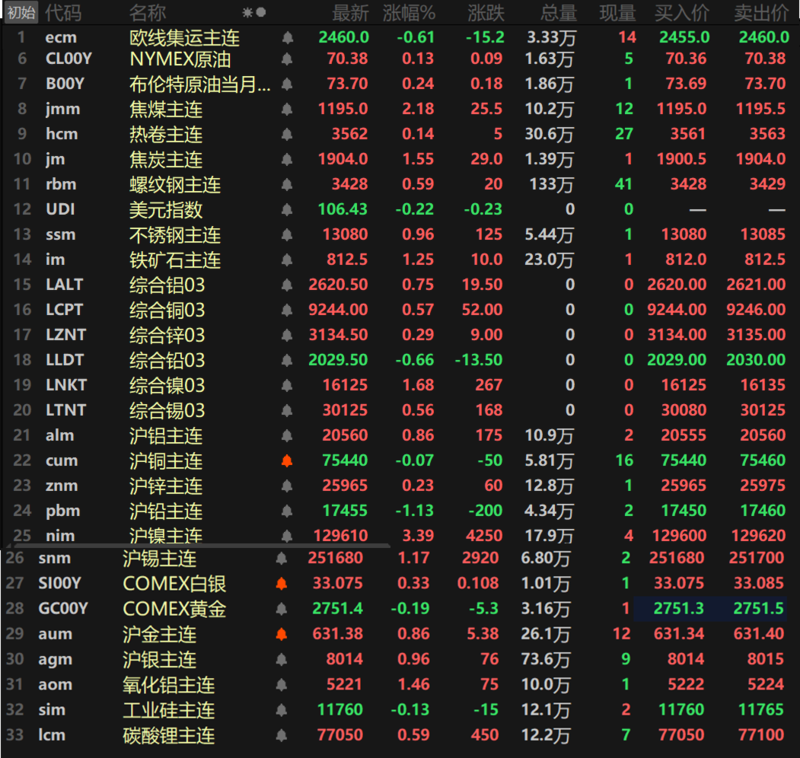Sort by 卖出价 column header
The image size is (800, 758).
pos(761,13)
